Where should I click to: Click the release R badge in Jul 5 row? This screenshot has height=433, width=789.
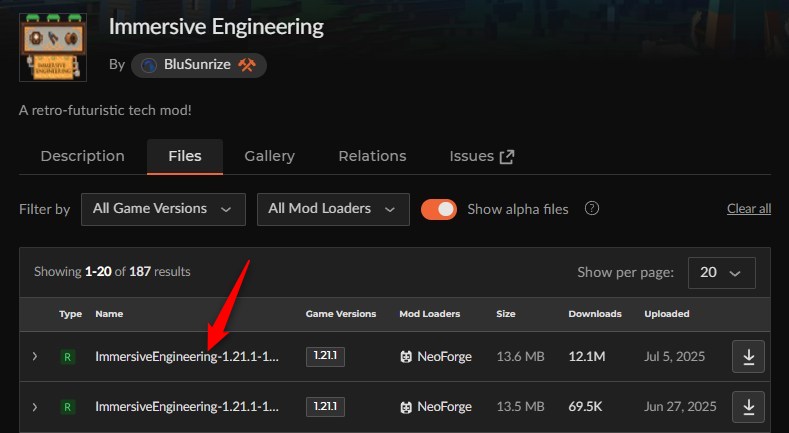(67, 357)
